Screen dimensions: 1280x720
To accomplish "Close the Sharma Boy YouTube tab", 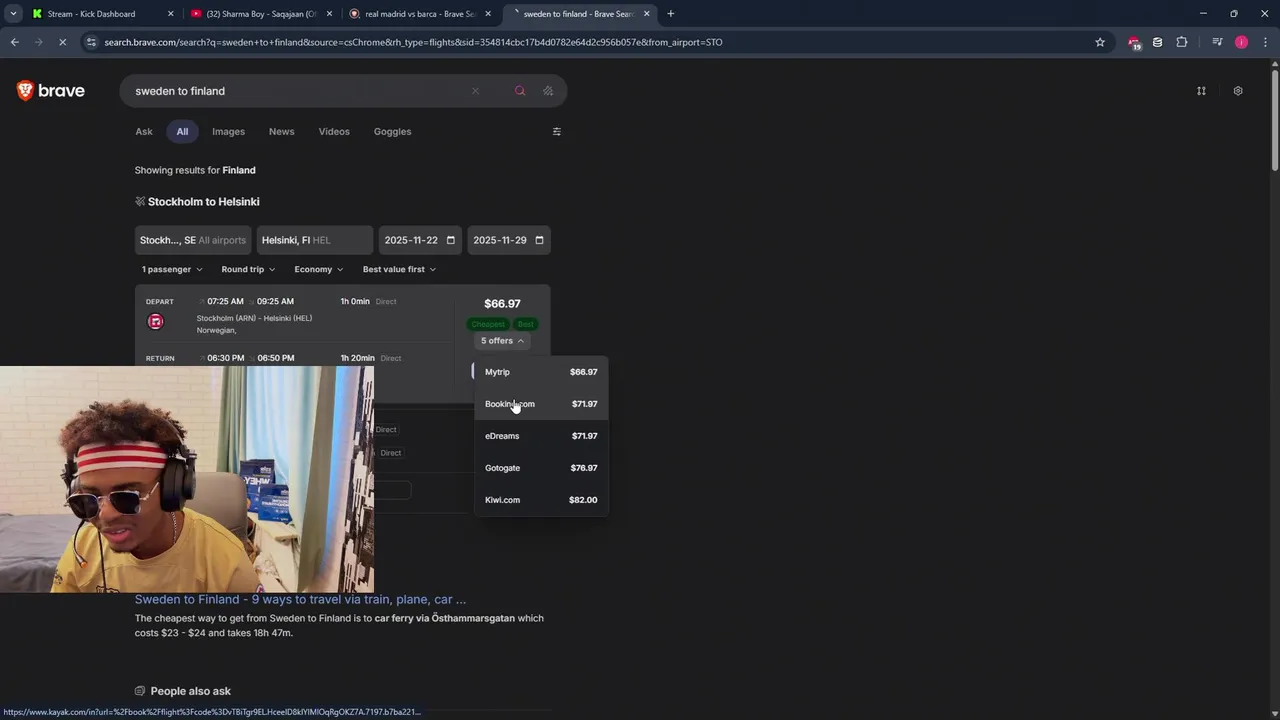I will 329,14.
